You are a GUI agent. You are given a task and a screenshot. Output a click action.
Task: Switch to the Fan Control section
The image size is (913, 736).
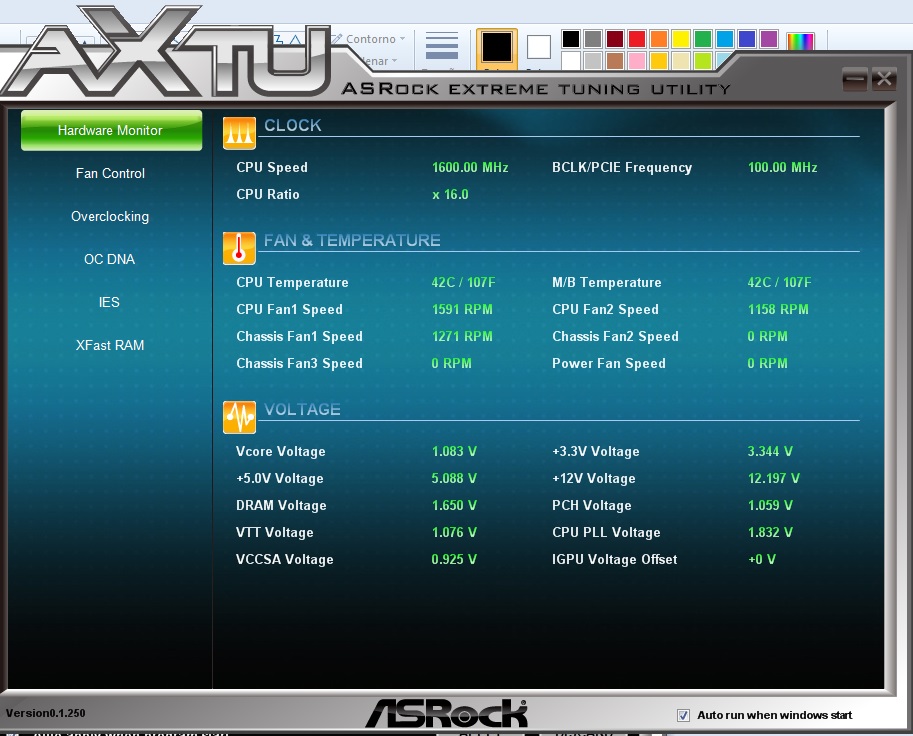[110, 174]
